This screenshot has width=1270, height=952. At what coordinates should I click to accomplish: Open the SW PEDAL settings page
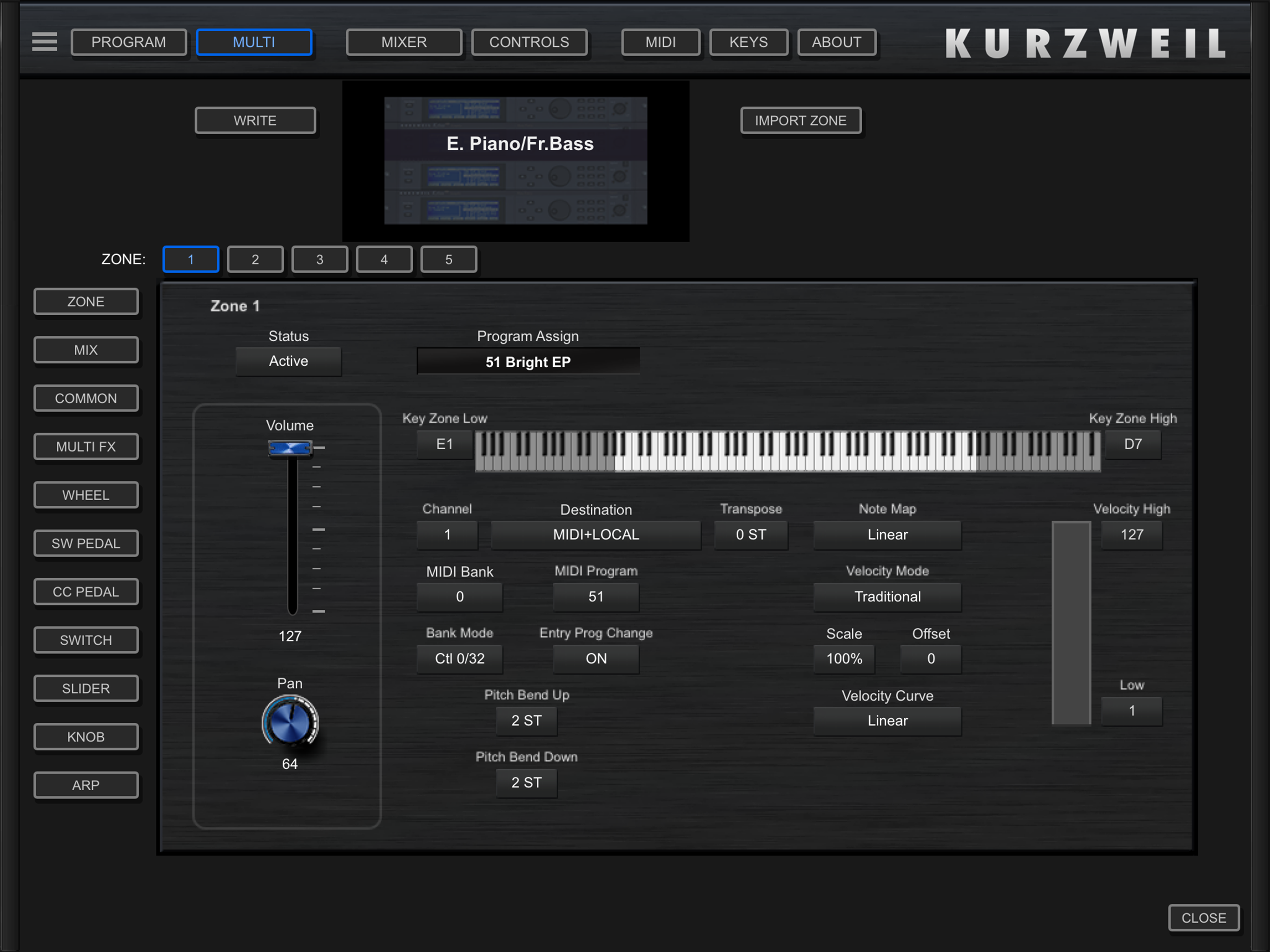[x=86, y=543]
